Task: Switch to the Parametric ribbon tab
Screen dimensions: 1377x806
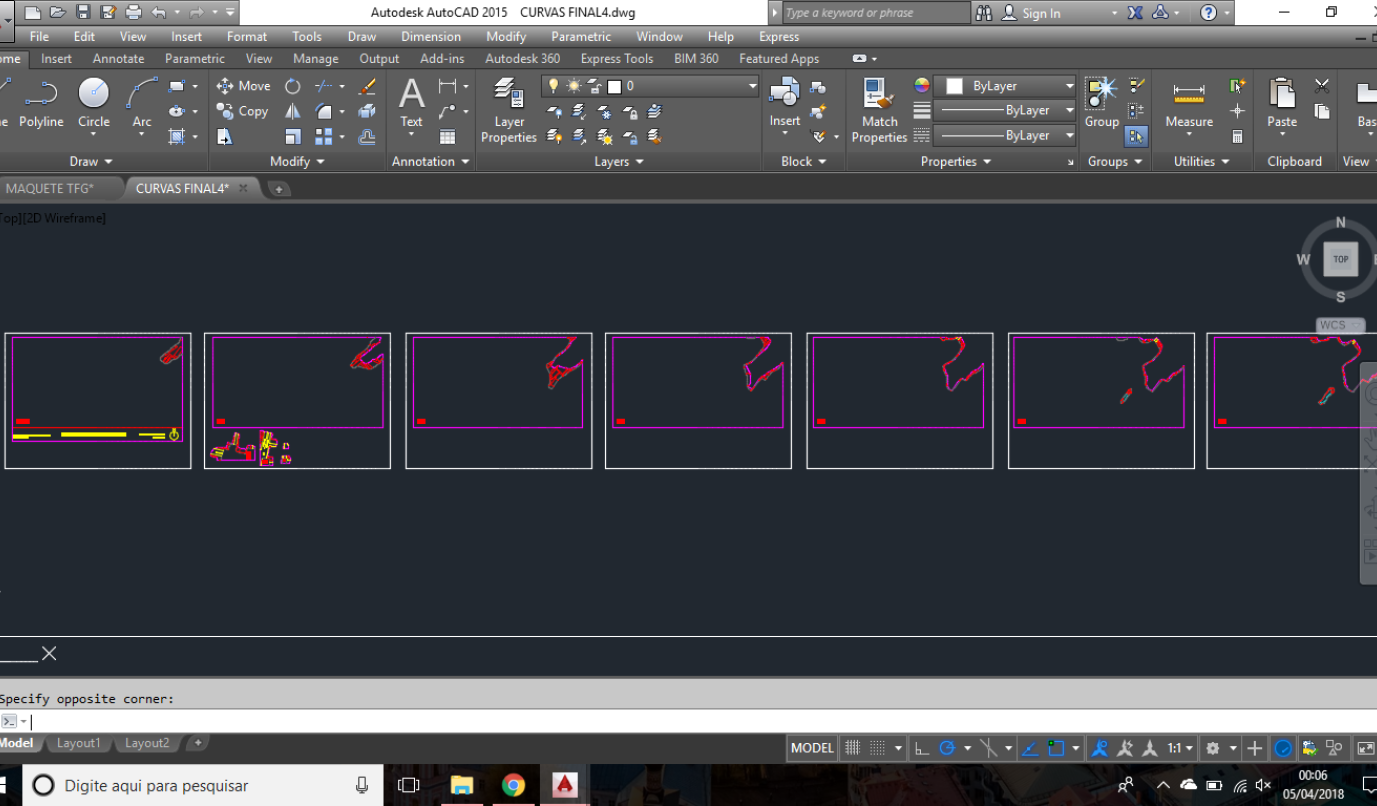Action: pyautogui.click(x=195, y=59)
